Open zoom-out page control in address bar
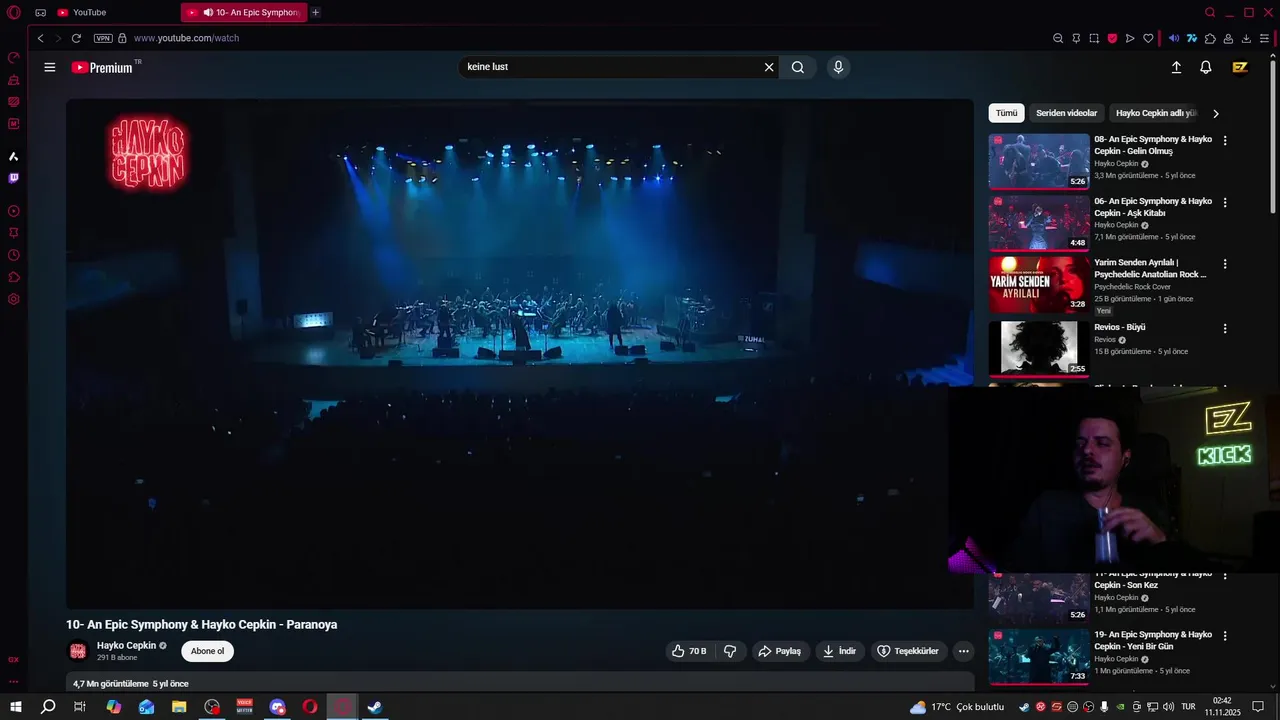1280x720 pixels. point(1058,38)
